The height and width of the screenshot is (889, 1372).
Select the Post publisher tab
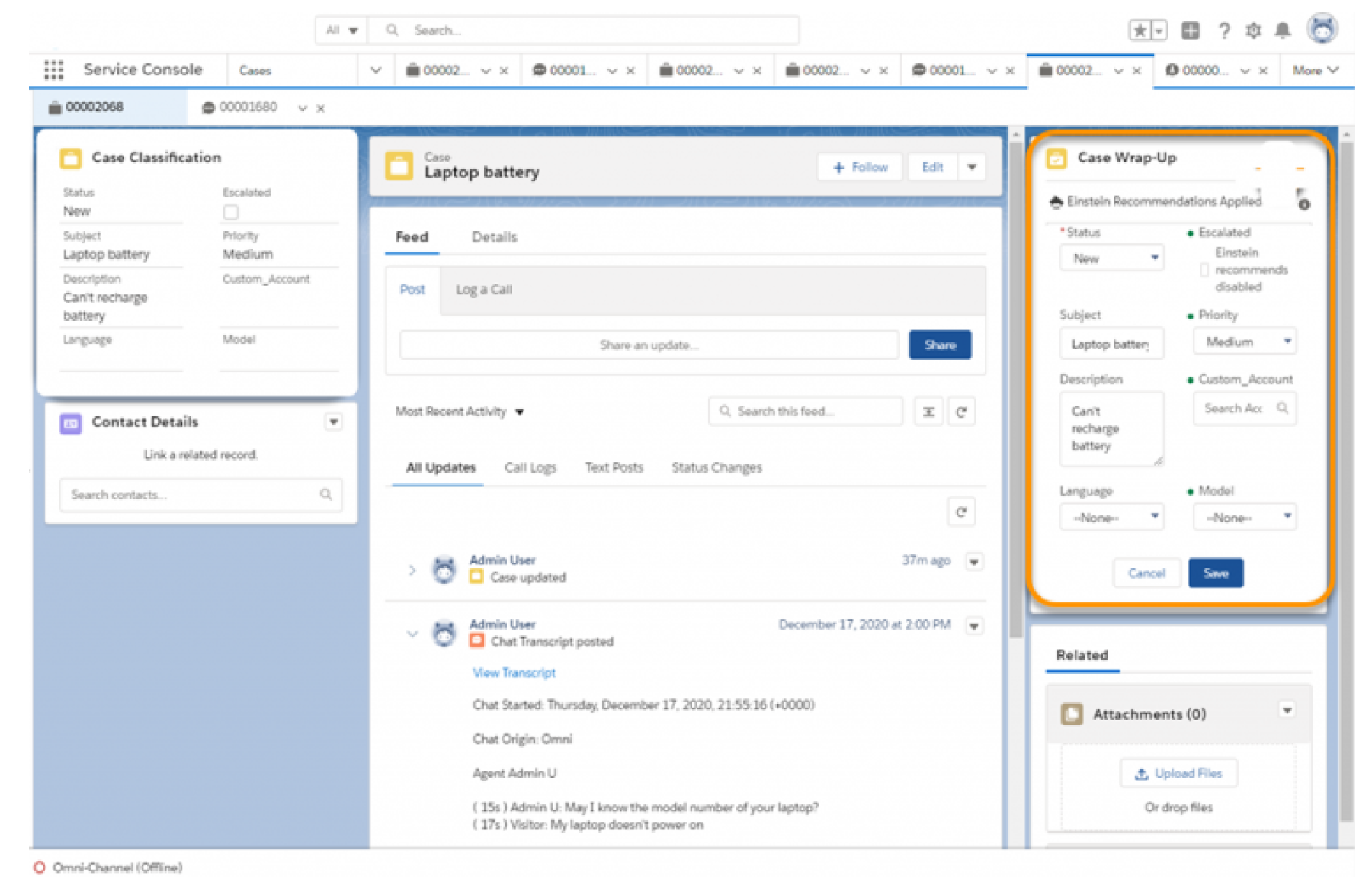click(x=412, y=290)
